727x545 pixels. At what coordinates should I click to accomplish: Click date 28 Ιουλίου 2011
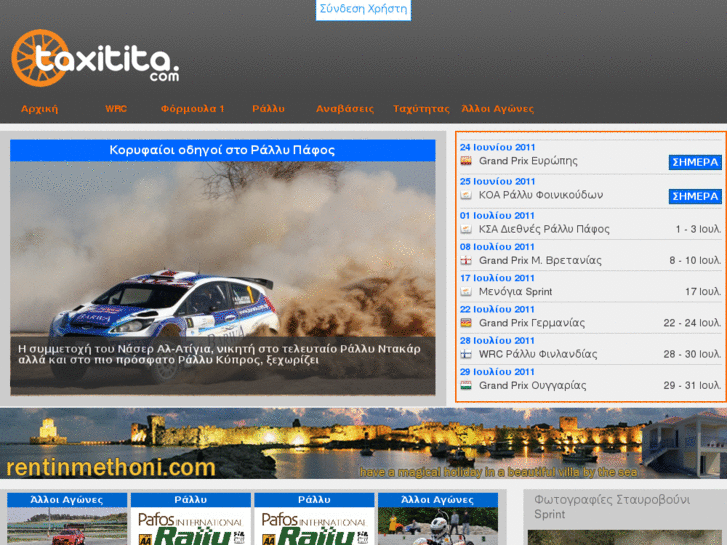pyautogui.click(x=497, y=341)
